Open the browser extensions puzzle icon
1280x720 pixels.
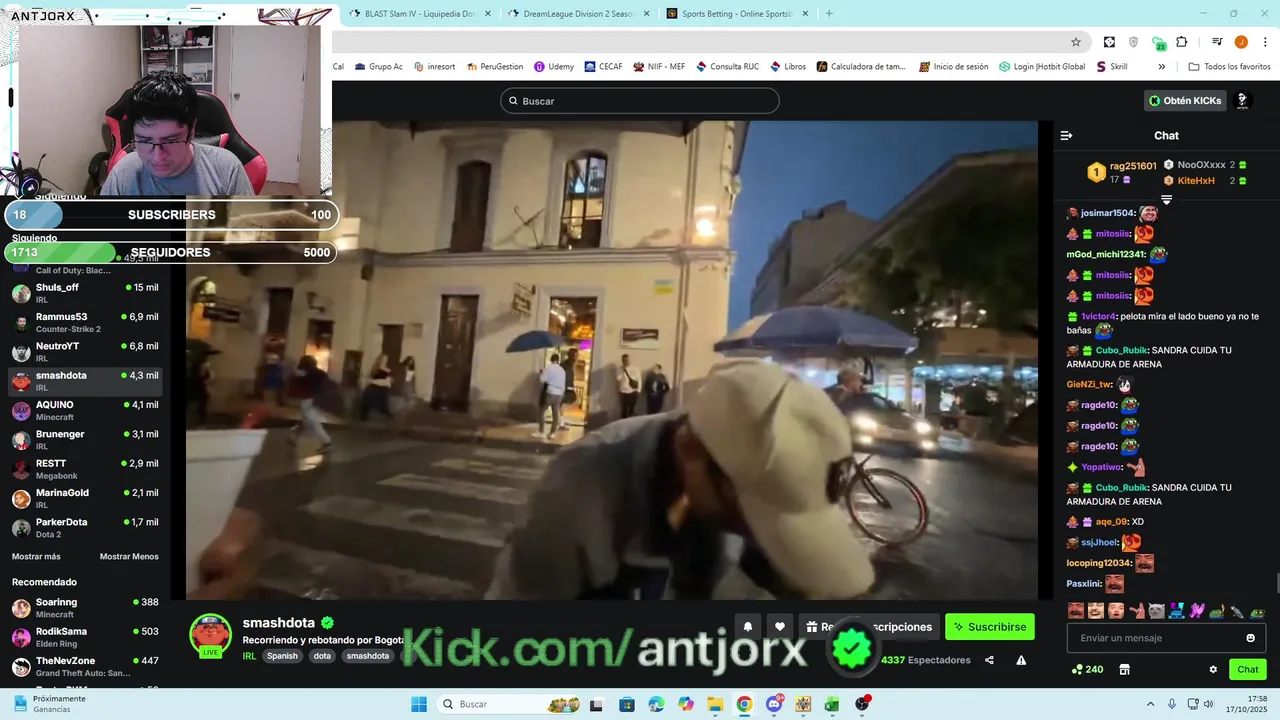tap(1182, 42)
